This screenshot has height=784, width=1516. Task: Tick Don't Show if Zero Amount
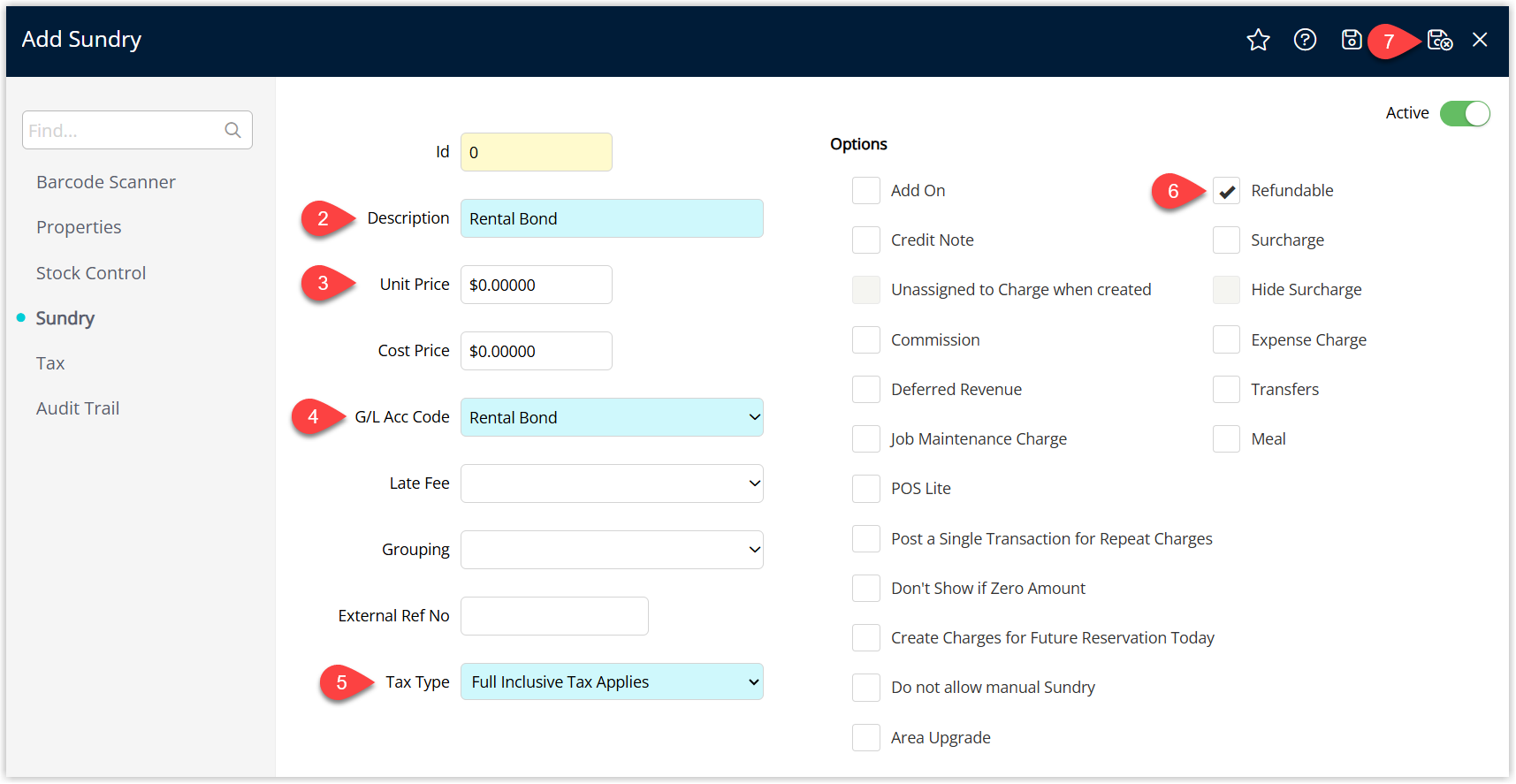coord(866,589)
